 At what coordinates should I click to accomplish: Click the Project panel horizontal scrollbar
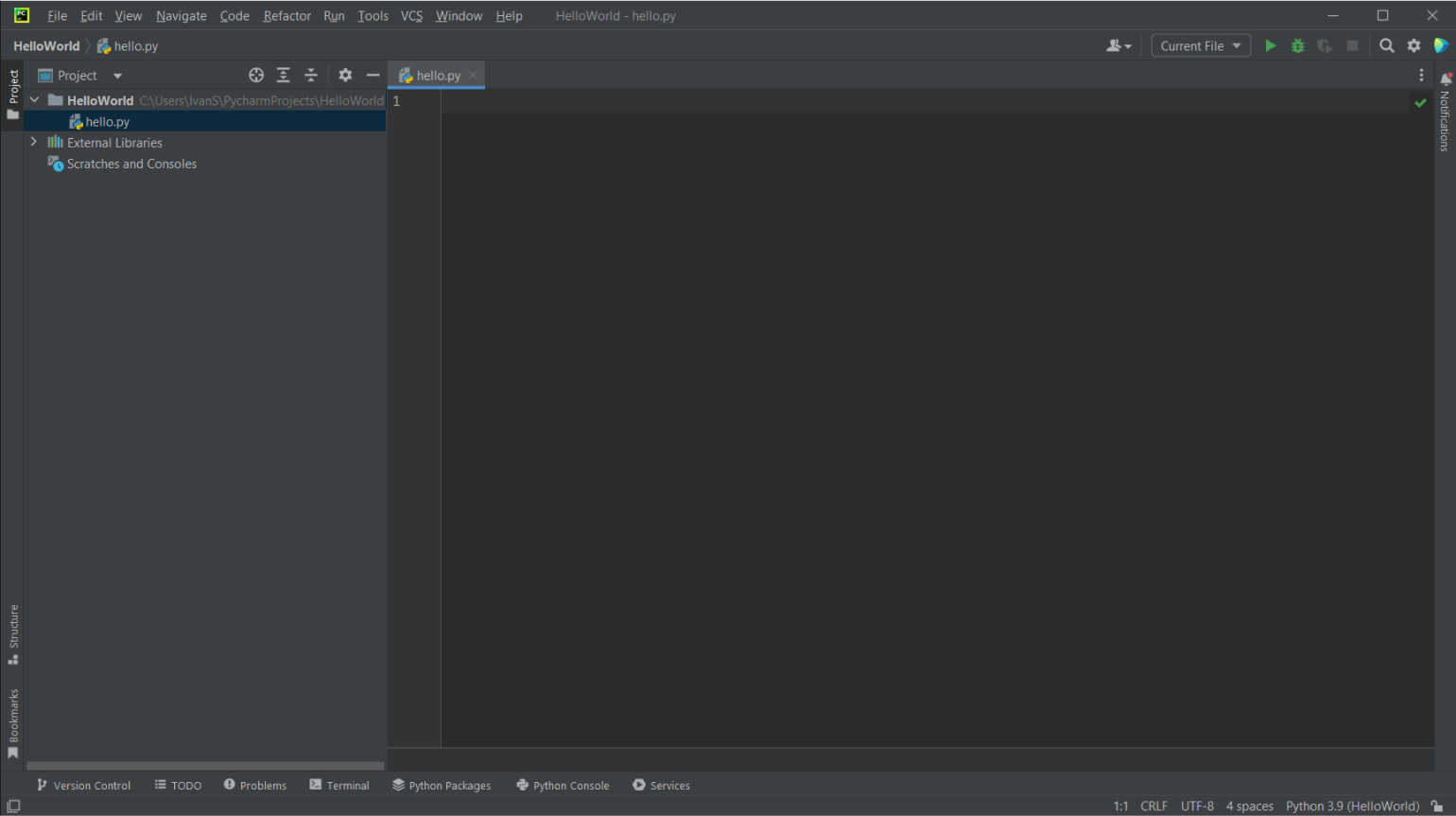coord(205,766)
